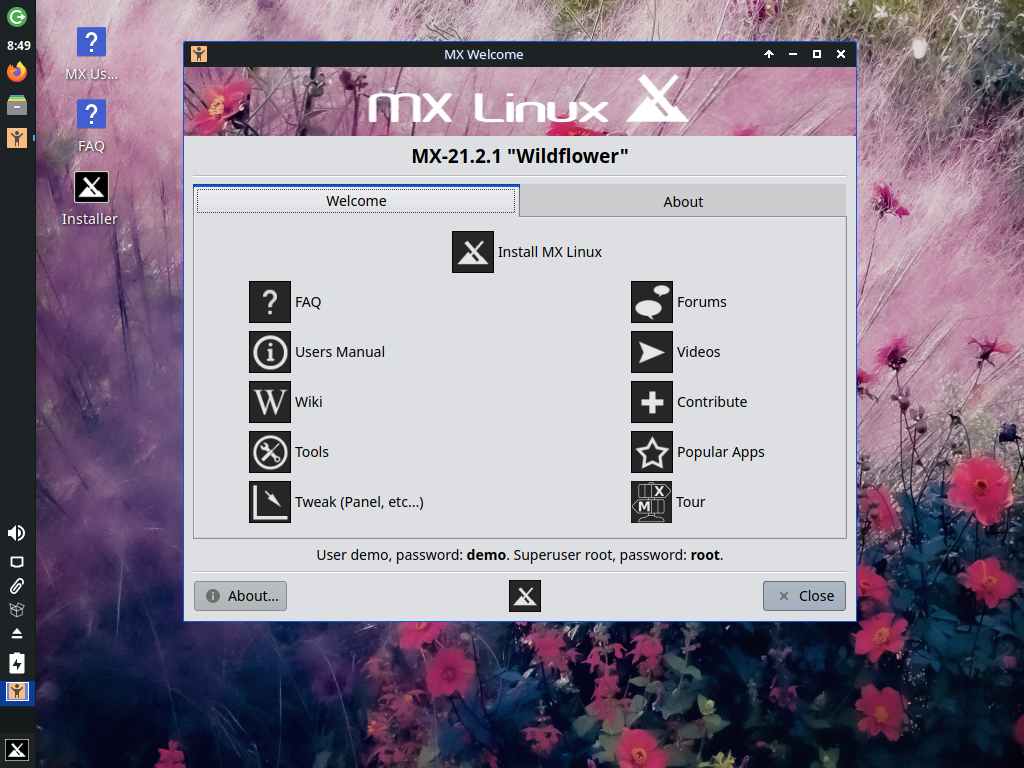Switch to the About tab
1024x768 pixels.
pos(683,201)
